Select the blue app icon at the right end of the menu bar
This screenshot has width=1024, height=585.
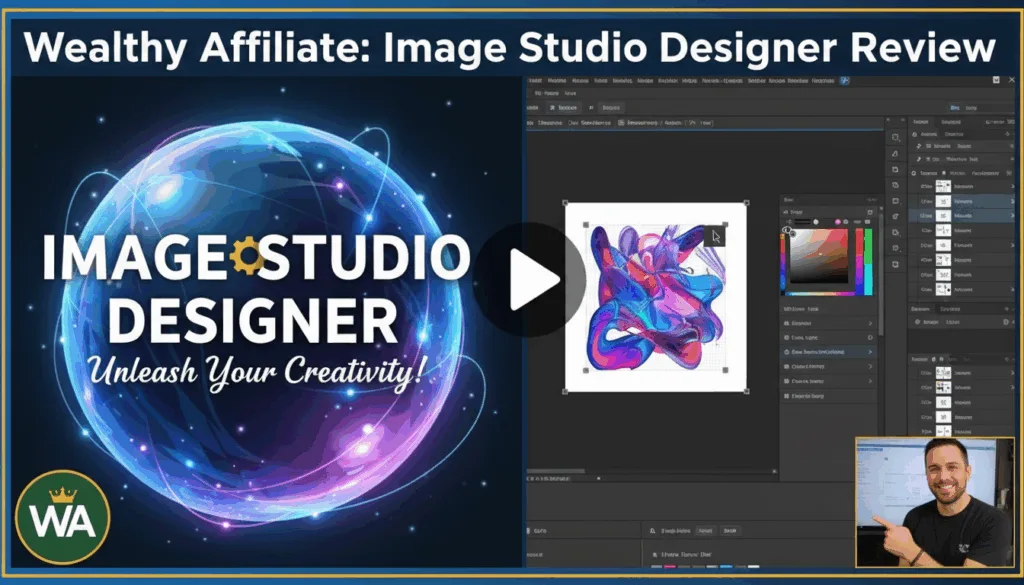click(843, 80)
